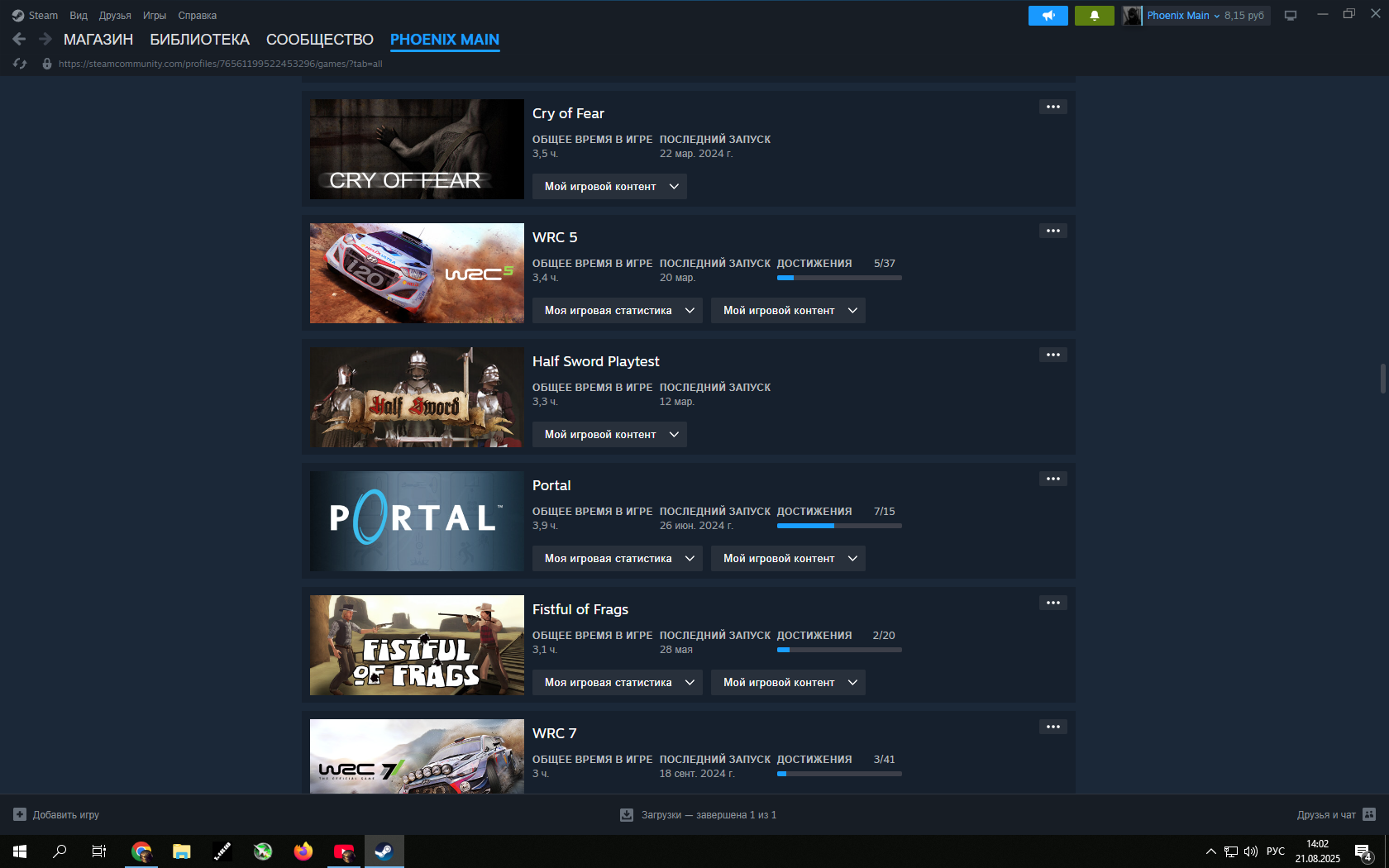Open the megaphone announcements button

click(x=1048, y=16)
